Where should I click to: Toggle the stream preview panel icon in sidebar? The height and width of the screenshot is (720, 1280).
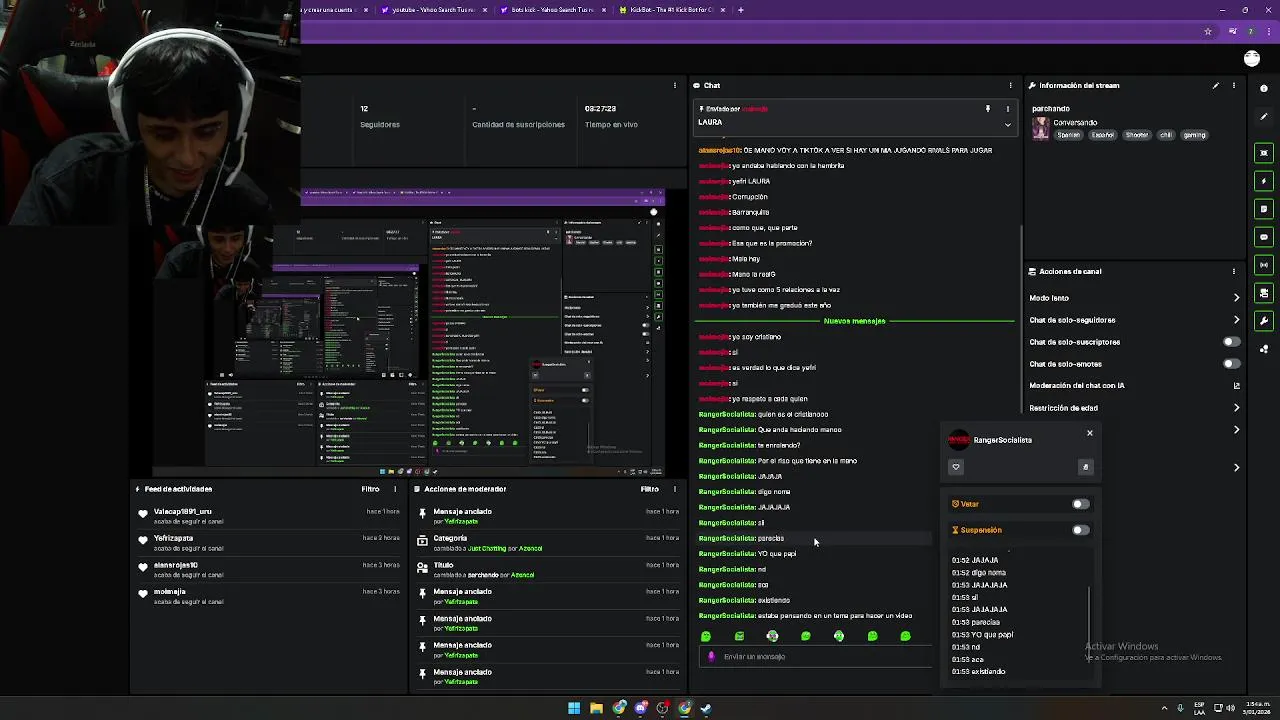[x=1264, y=153]
